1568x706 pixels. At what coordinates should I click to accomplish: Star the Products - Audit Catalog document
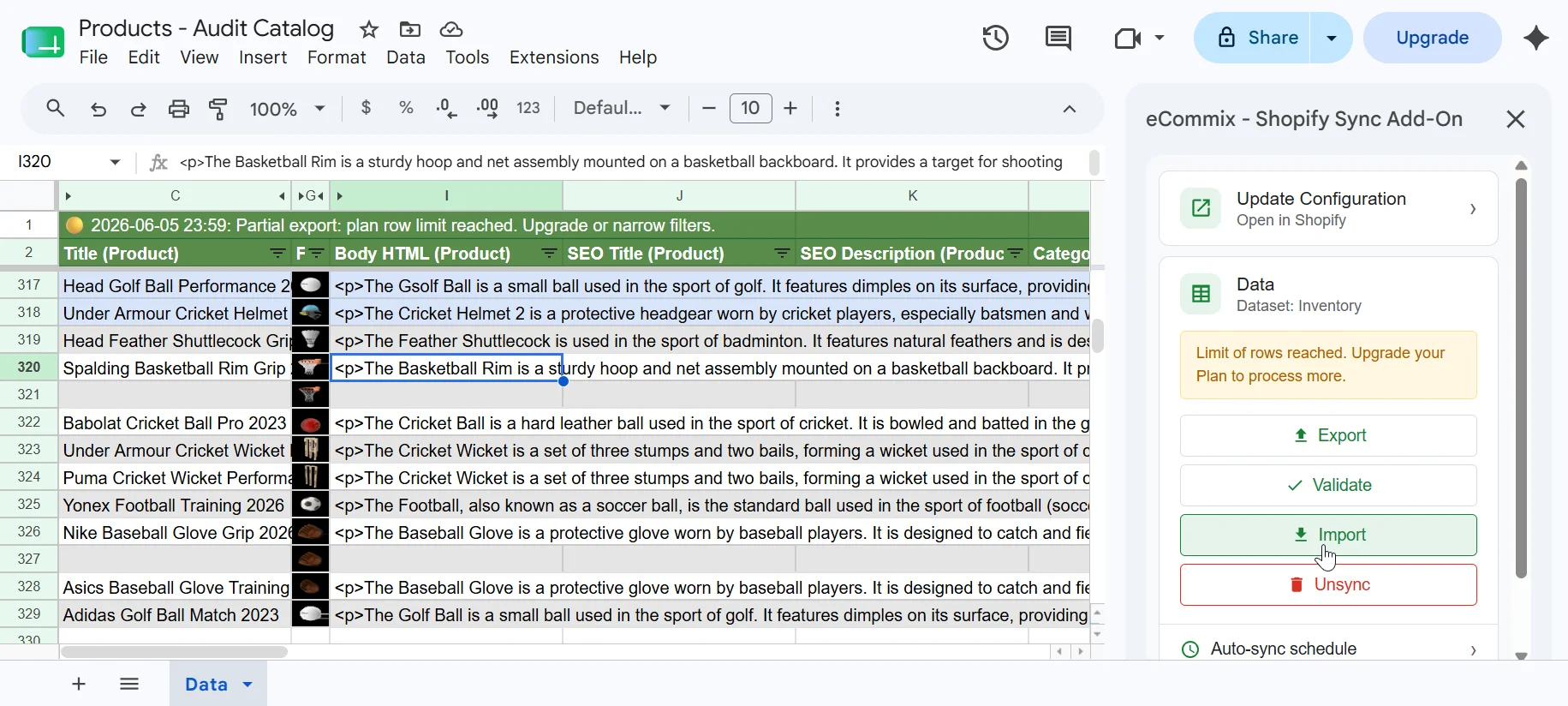pos(369,30)
